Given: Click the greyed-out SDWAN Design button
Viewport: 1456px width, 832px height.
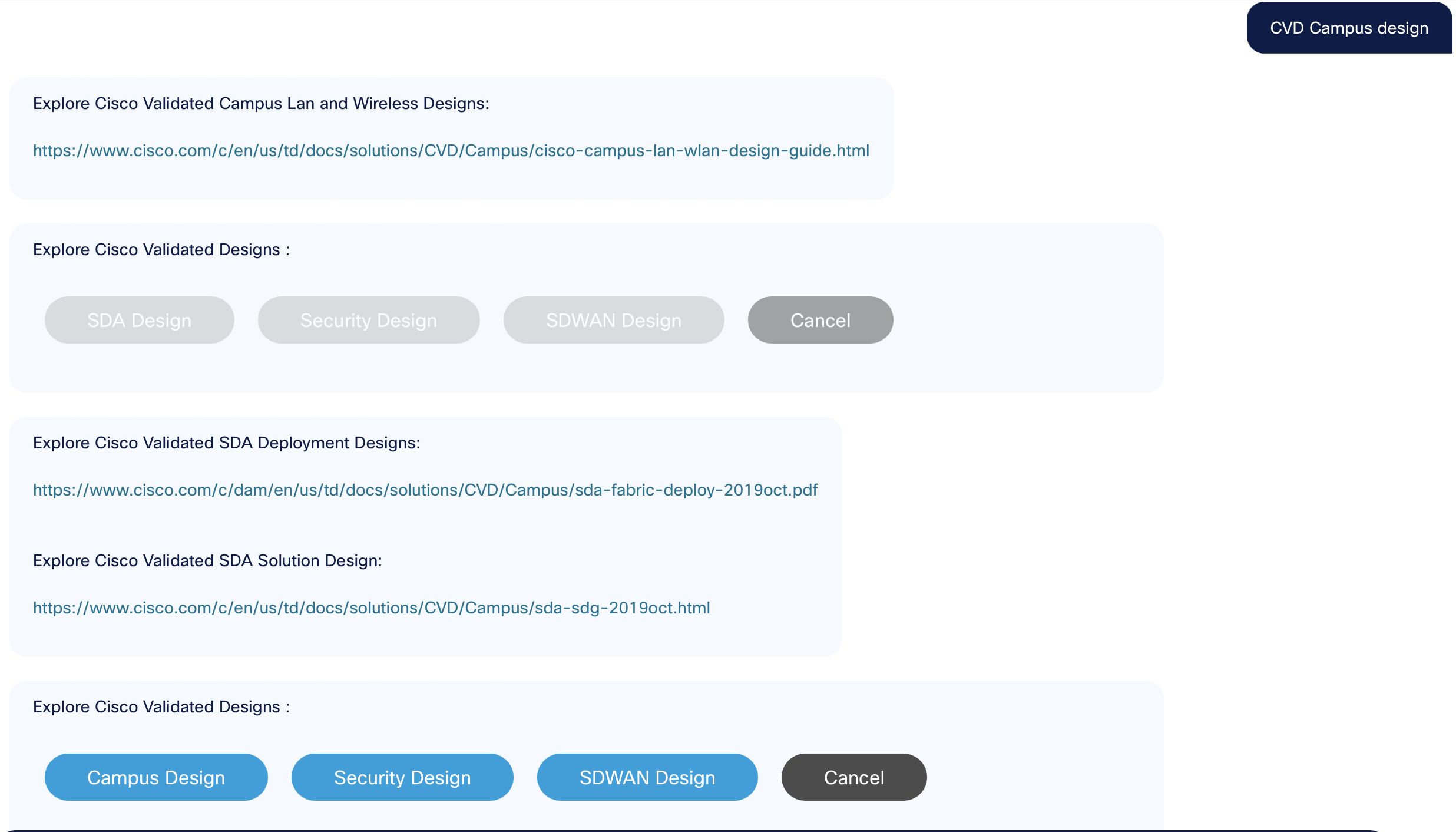Looking at the screenshot, I should pos(613,320).
